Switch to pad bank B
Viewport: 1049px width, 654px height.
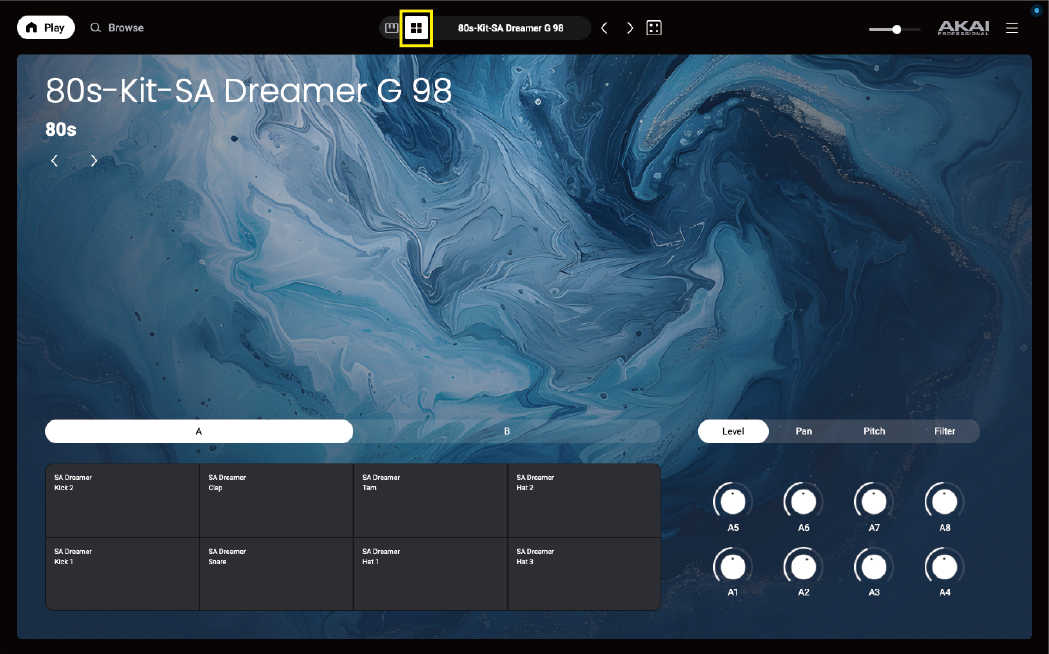507,431
